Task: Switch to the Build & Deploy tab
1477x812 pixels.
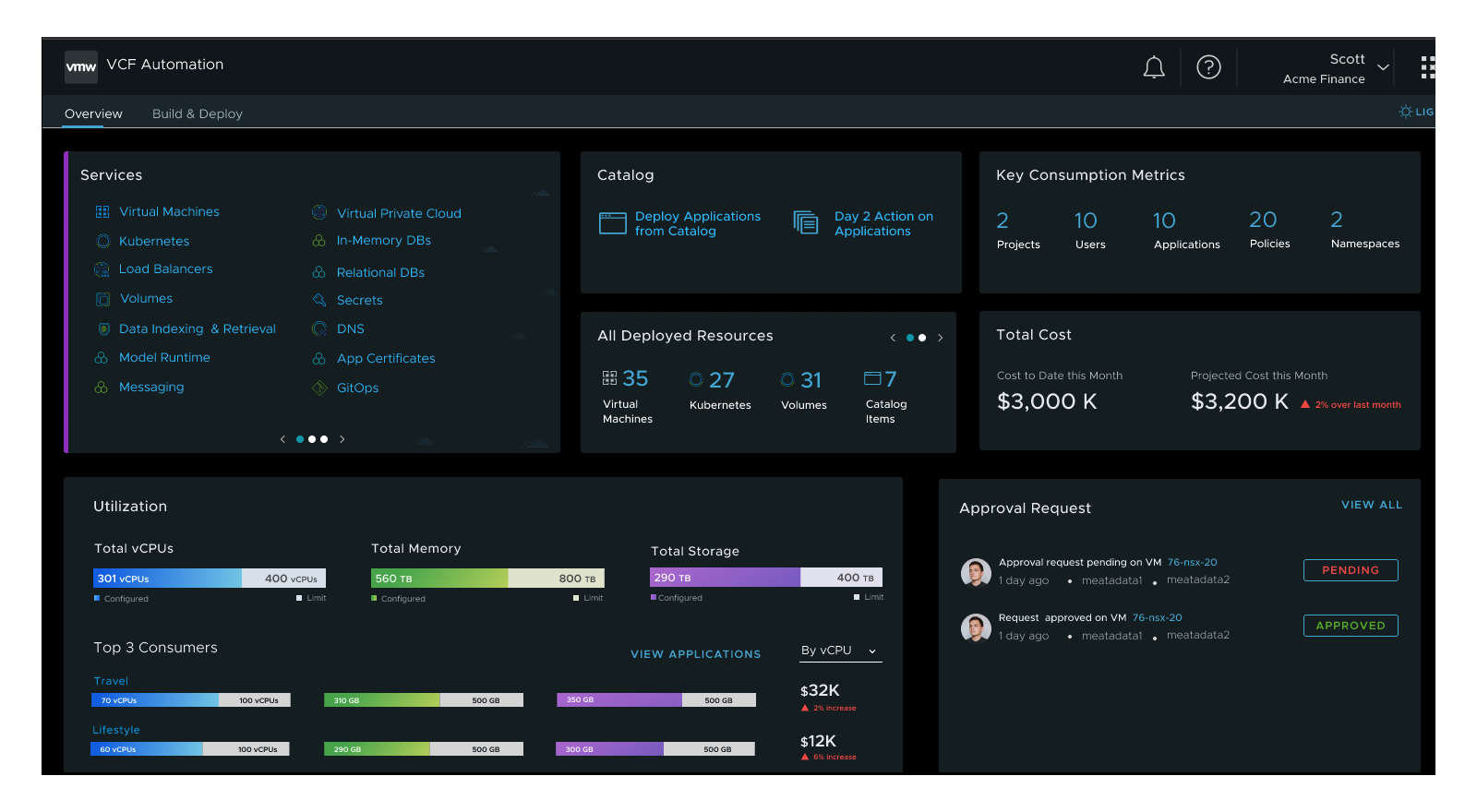Action: [x=198, y=114]
